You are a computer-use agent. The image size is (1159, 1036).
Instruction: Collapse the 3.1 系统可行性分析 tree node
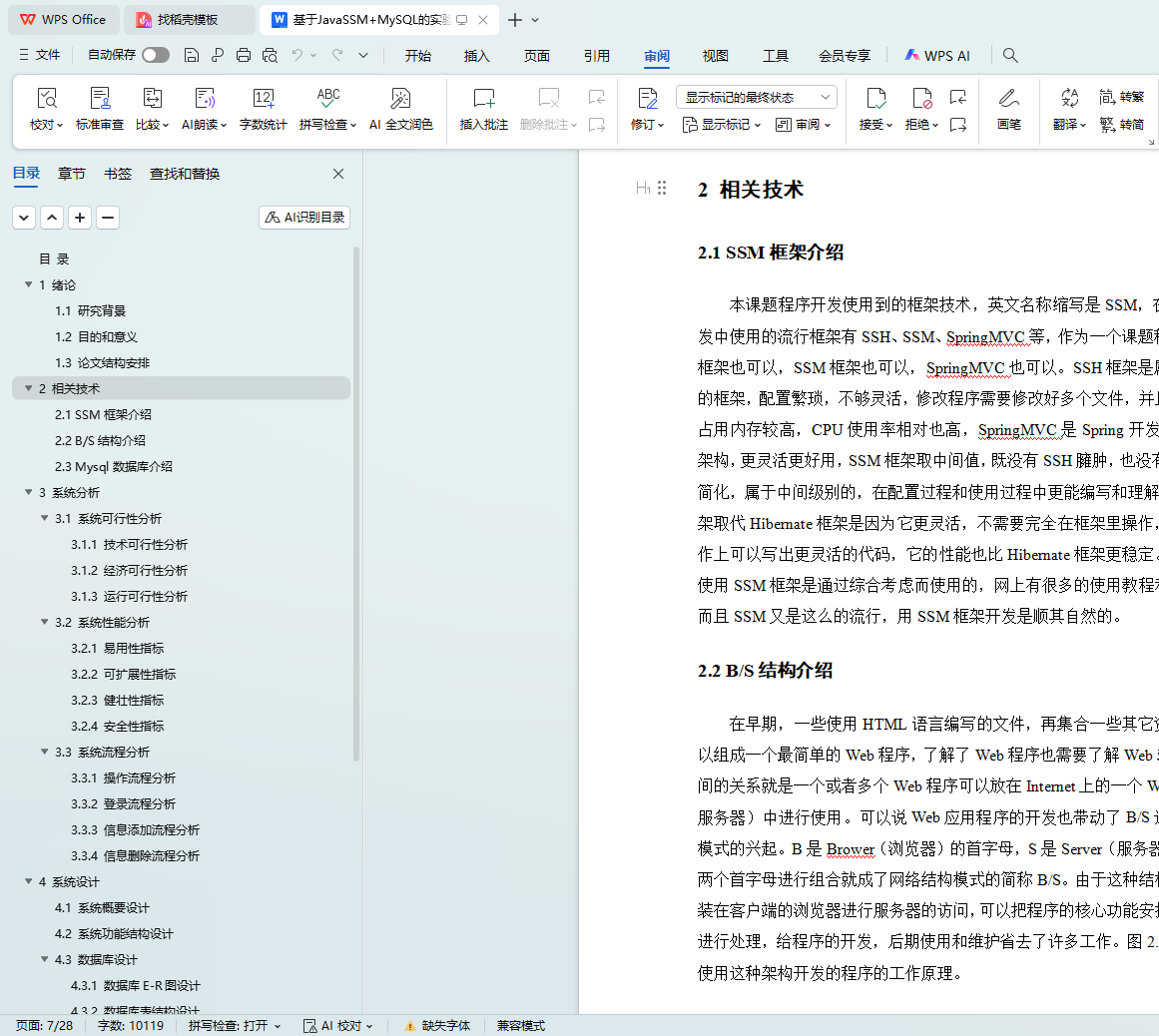click(45, 518)
